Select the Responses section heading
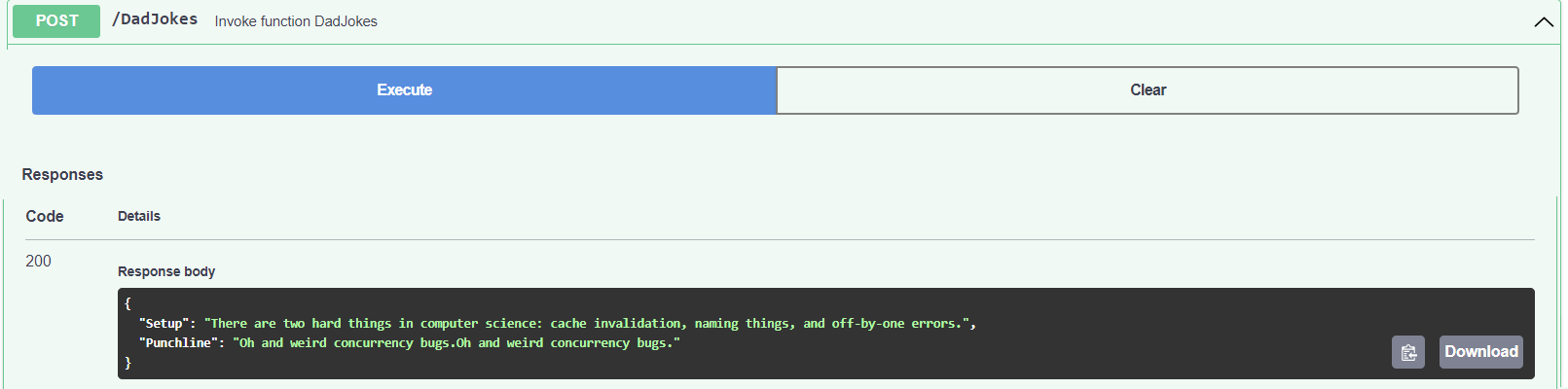Viewport: 1568px width, 389px height. pyautogui.click(x=62, y=174)
